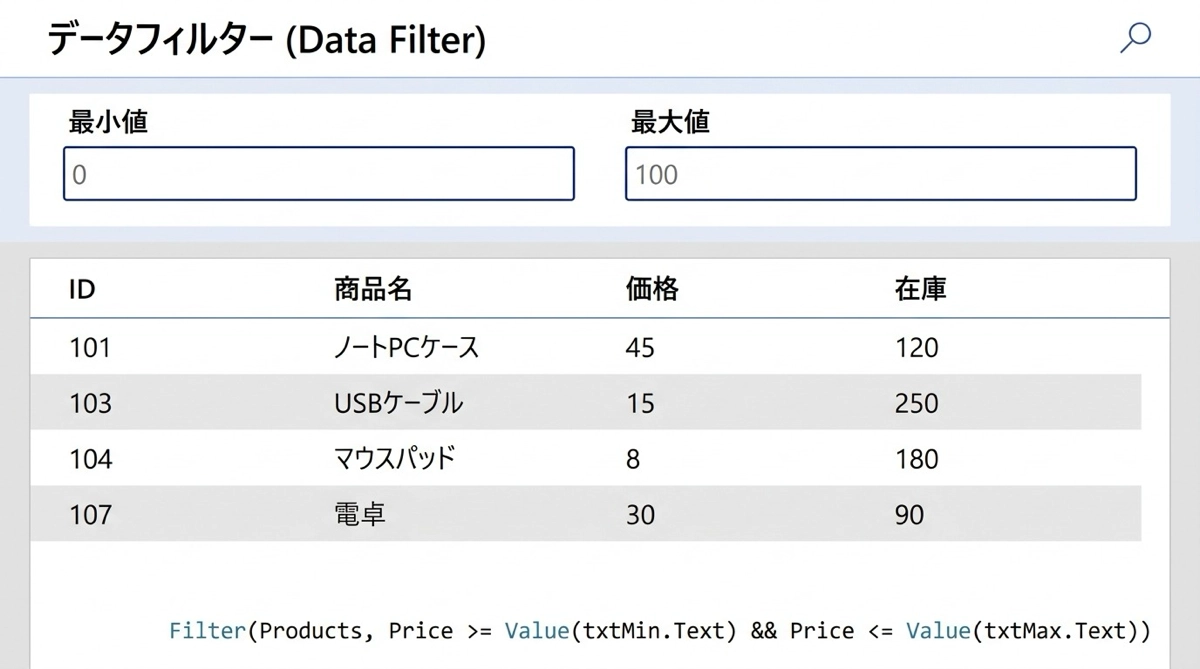The image size is (1200, 669).
Task: Click the 最小値 input field
Action: (318, 174)
